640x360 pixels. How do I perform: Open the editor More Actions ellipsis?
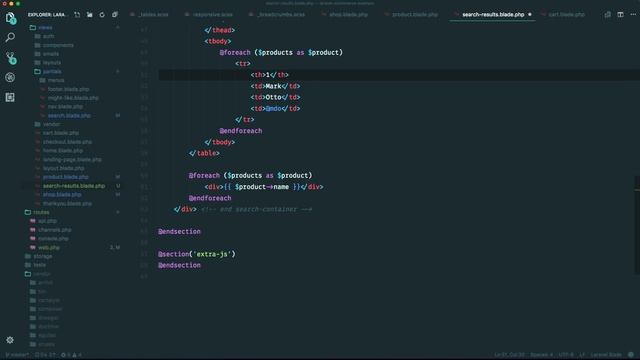[633, 15]
